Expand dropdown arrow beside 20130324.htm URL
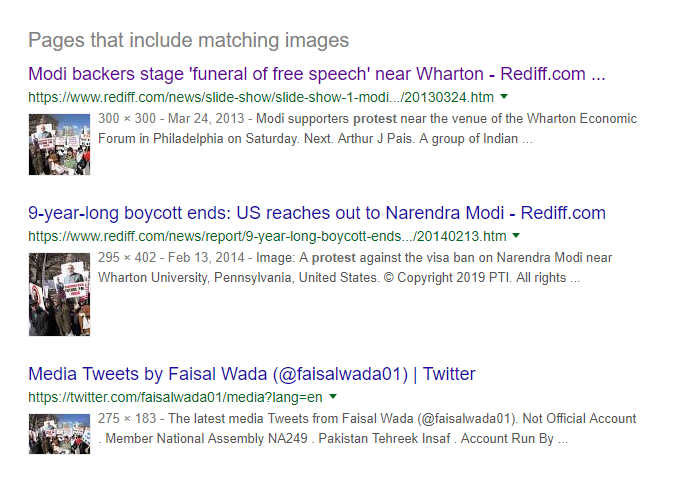Image resolution: width=674 pixels, height=485 pixels. pos(504,97)
